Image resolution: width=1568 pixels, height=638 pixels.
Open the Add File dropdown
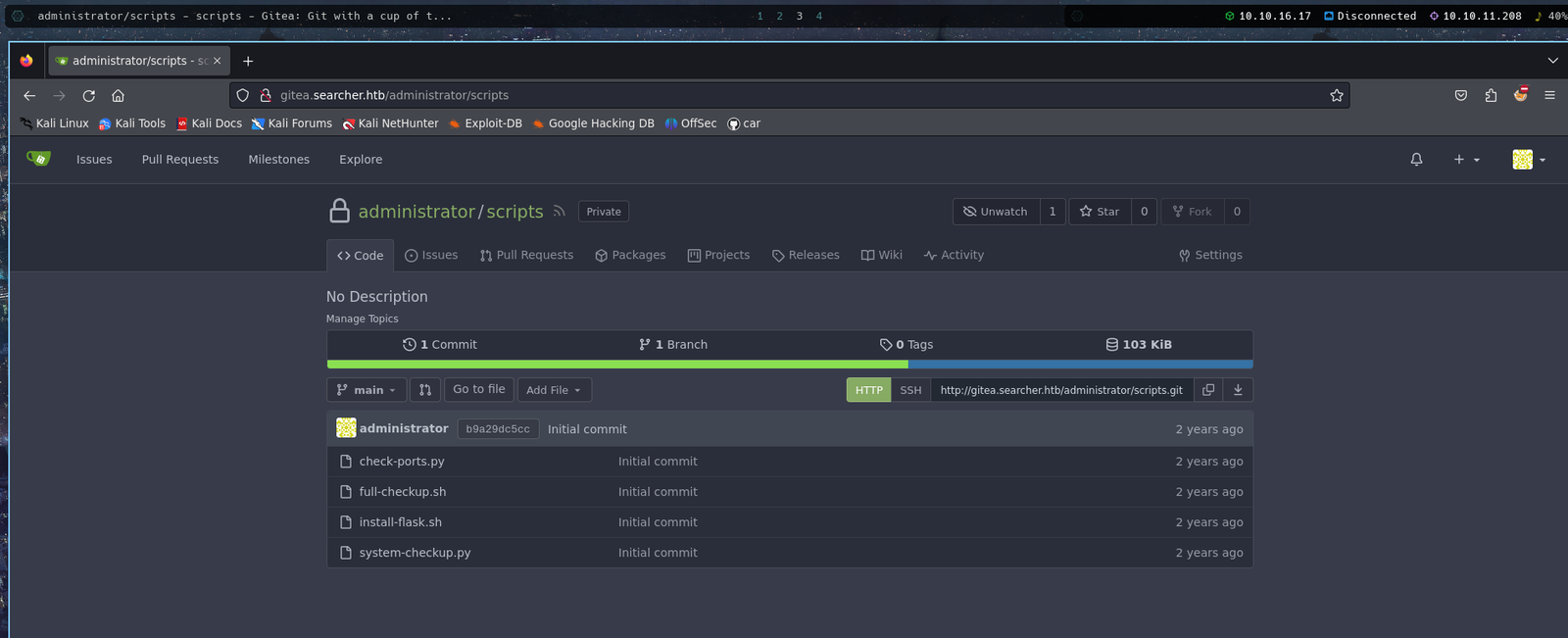click(554, 390)
